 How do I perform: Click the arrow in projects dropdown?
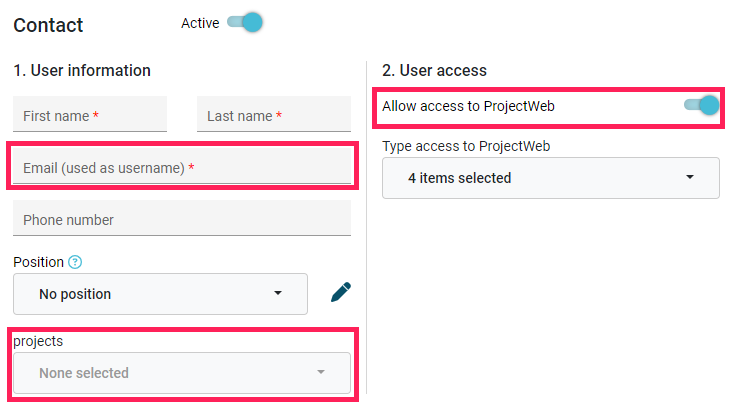click(x=321, y=372)
